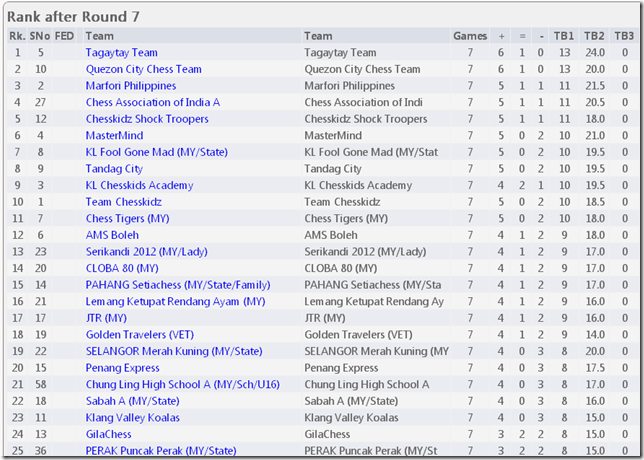Select the Rk. column header

click(x=17, y=36)
